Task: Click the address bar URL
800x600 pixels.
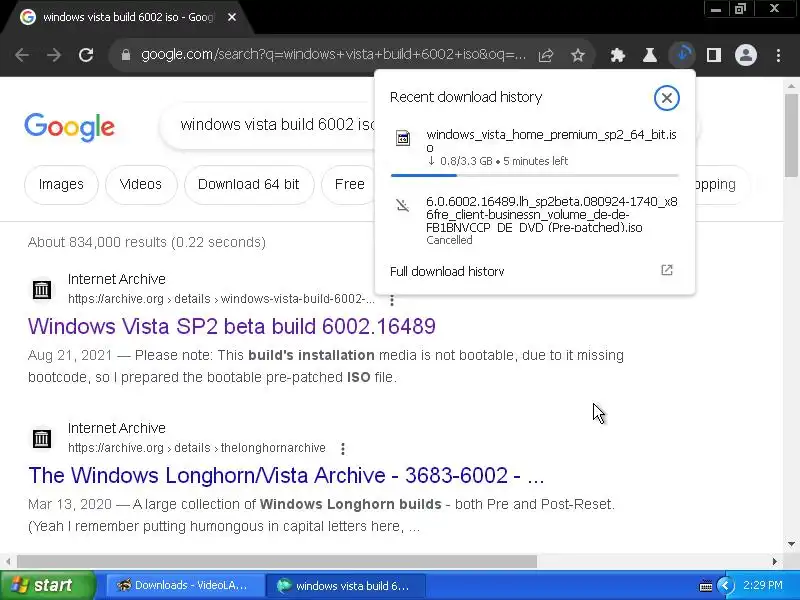Action: click(x=333, y=55)
